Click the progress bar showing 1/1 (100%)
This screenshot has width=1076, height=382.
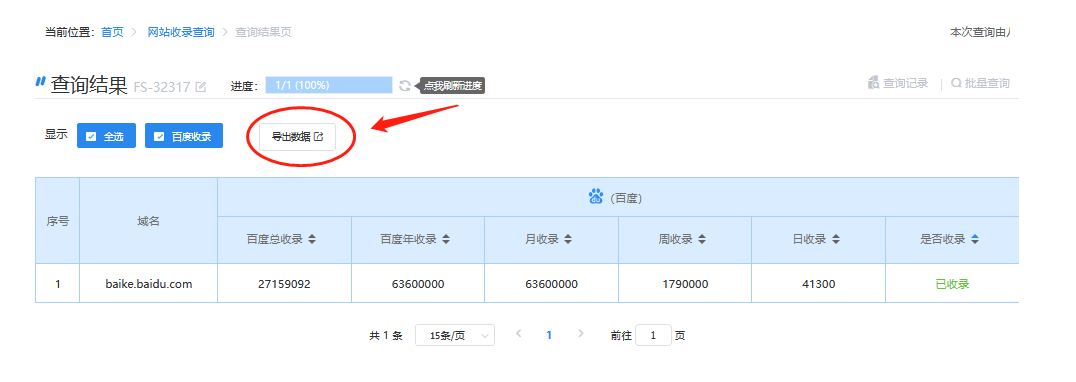tap(329, 85)
